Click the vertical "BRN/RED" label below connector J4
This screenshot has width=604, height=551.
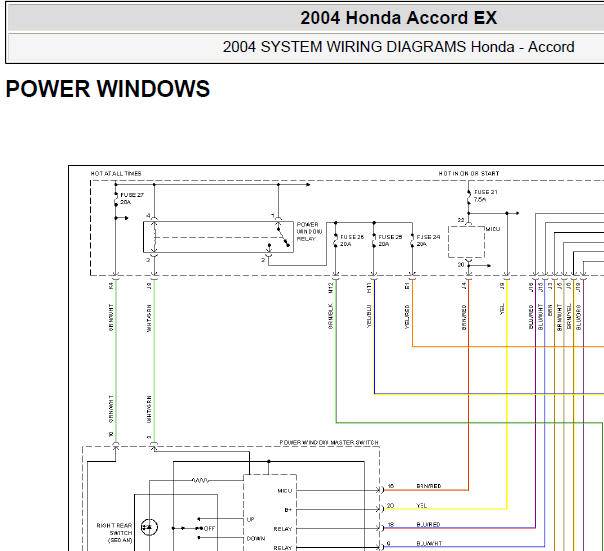(464, 317)
